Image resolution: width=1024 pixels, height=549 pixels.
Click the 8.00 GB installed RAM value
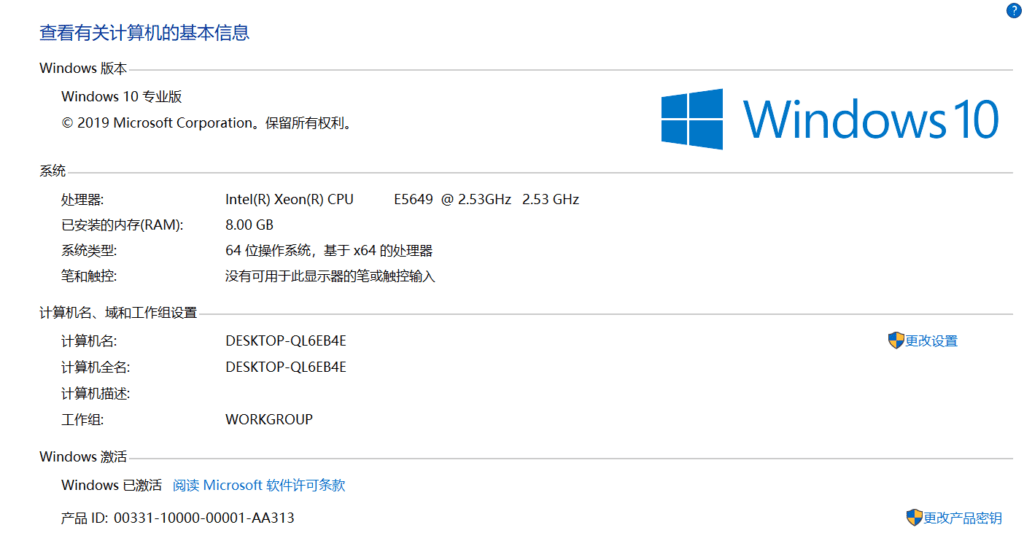[x=249, y=225]
